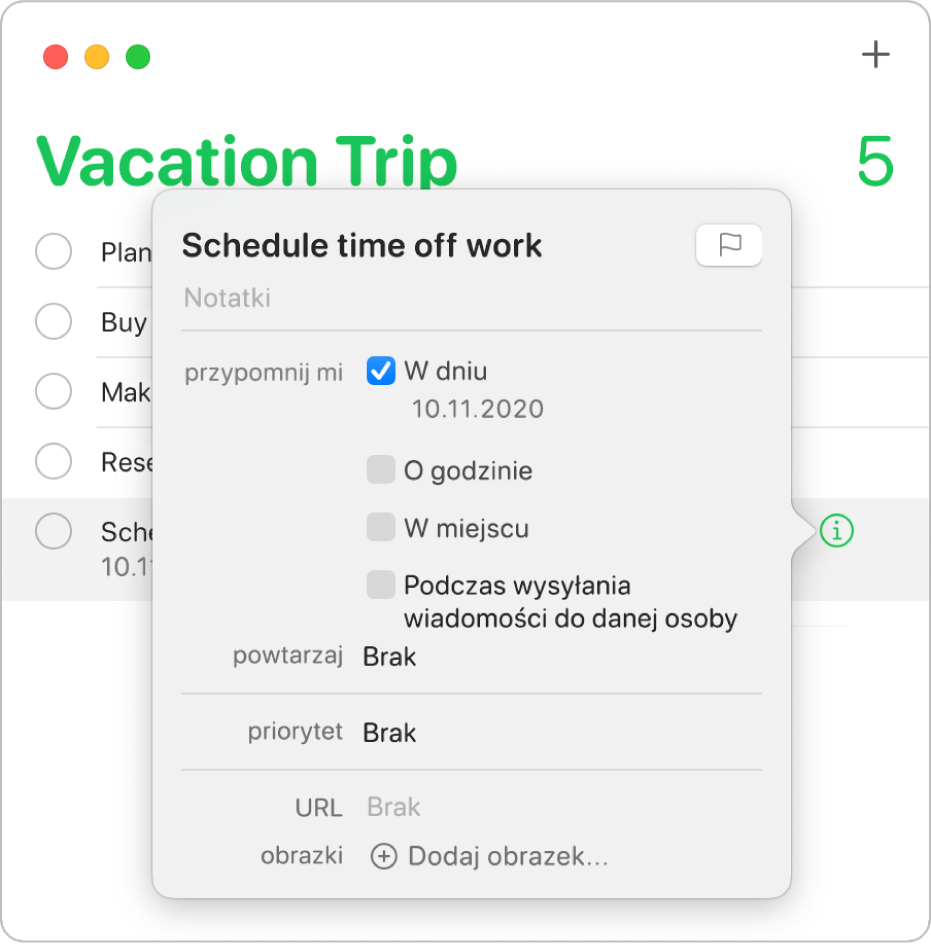Complete the Mak reminder circle
Screen dimensions: 931x944
53,391
